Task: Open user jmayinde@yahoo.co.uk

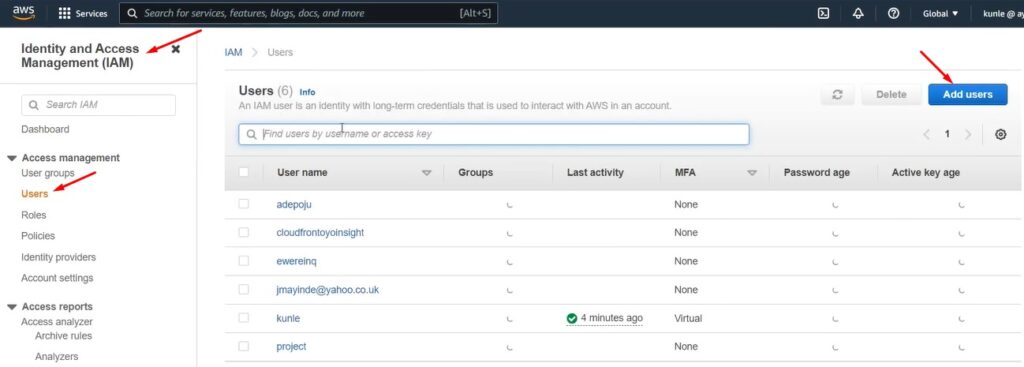Action: click(x=327, y=289)
